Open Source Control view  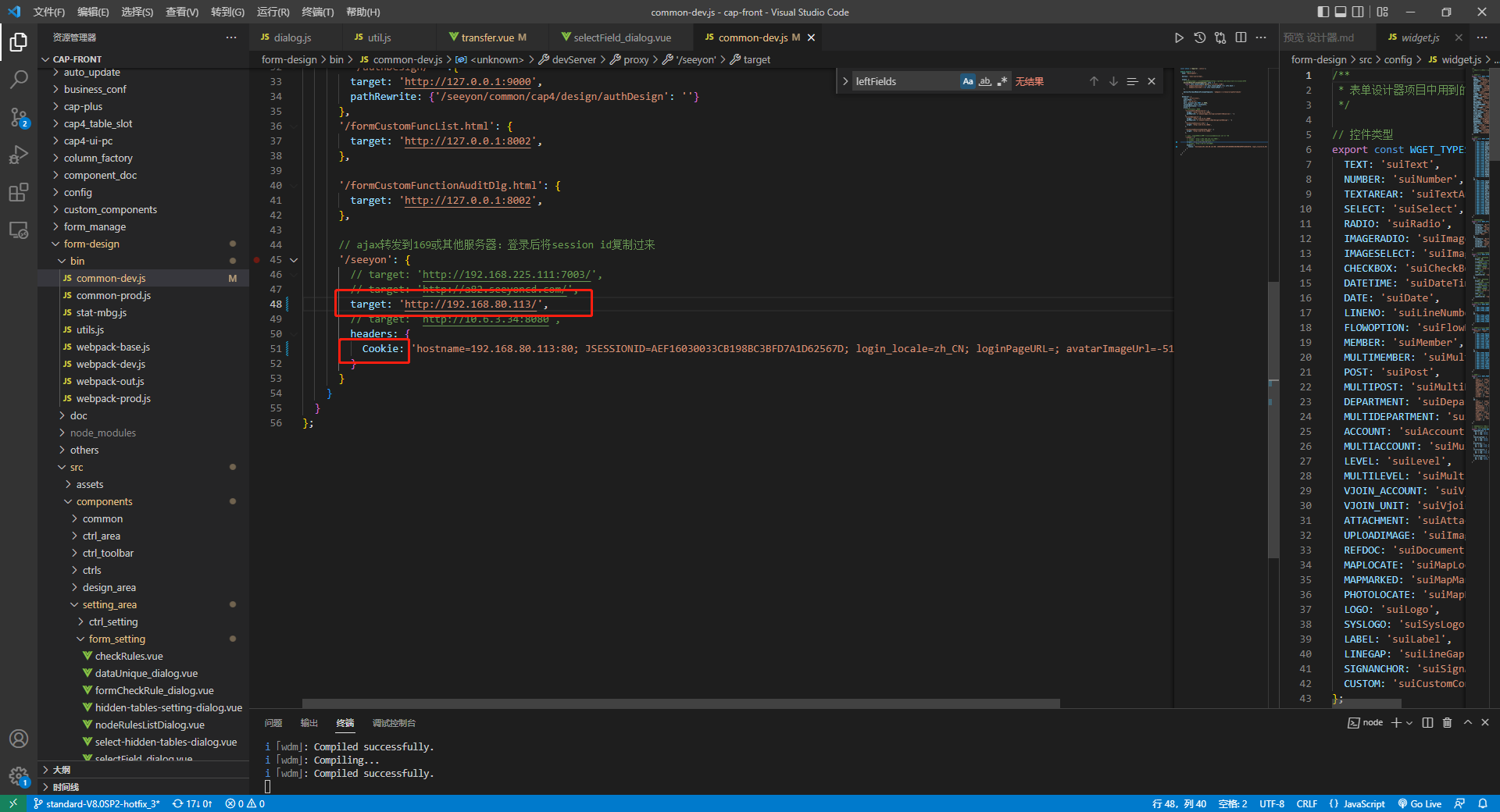click(19, 117)
